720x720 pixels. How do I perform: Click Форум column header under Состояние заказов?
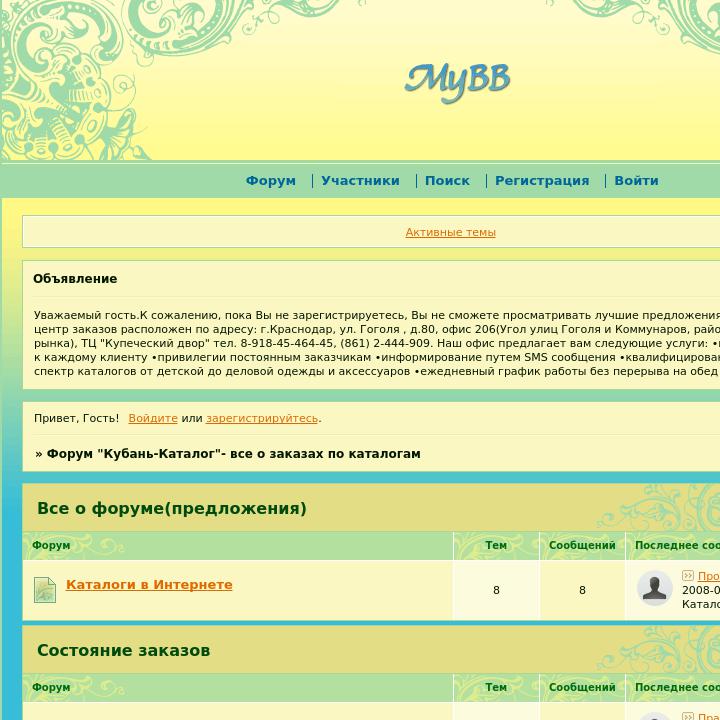point(51,687)
